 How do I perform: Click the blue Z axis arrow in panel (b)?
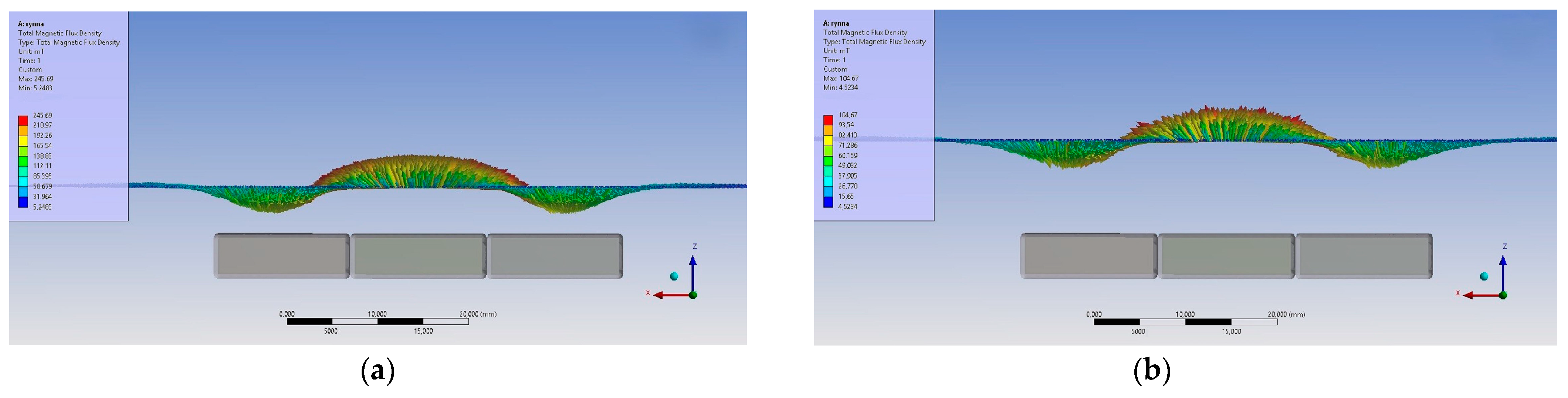[1503, 274]
